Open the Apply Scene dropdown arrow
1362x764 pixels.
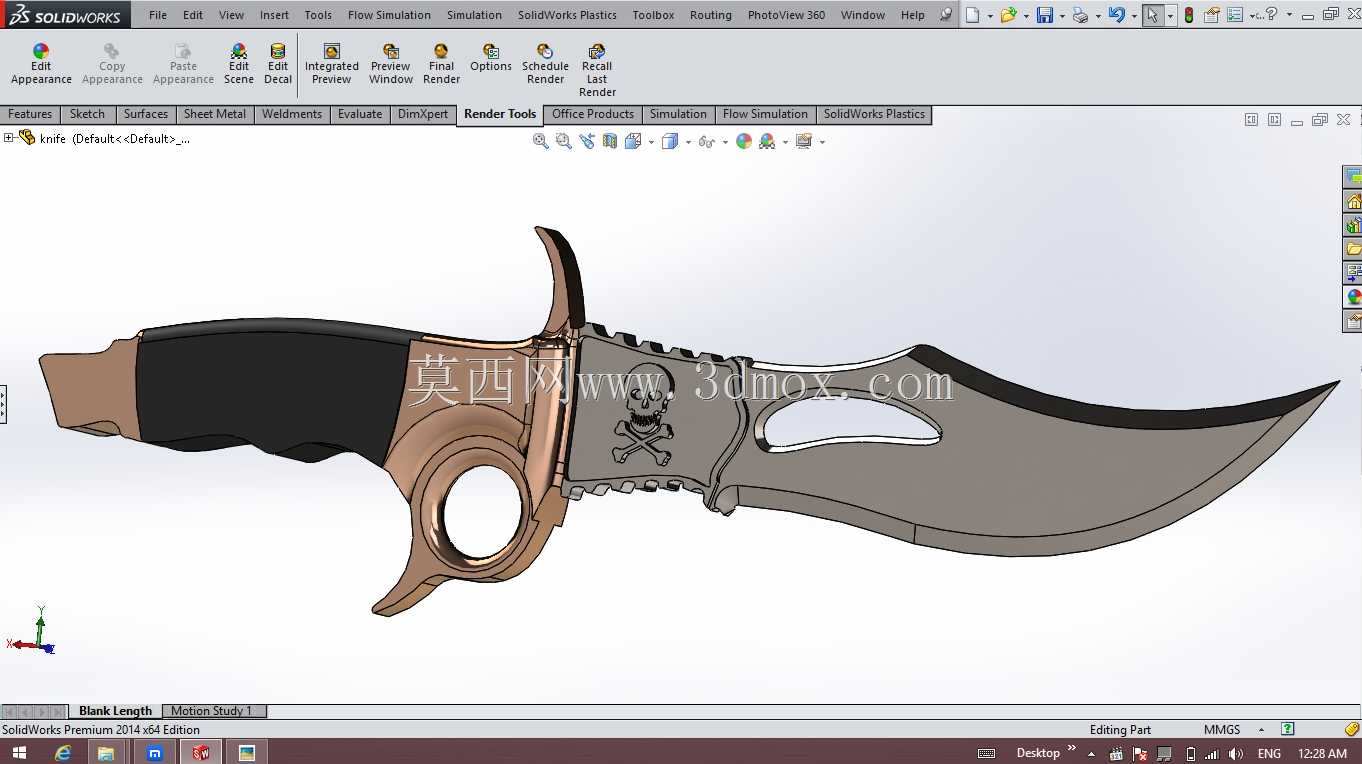[x=785, y=142]
